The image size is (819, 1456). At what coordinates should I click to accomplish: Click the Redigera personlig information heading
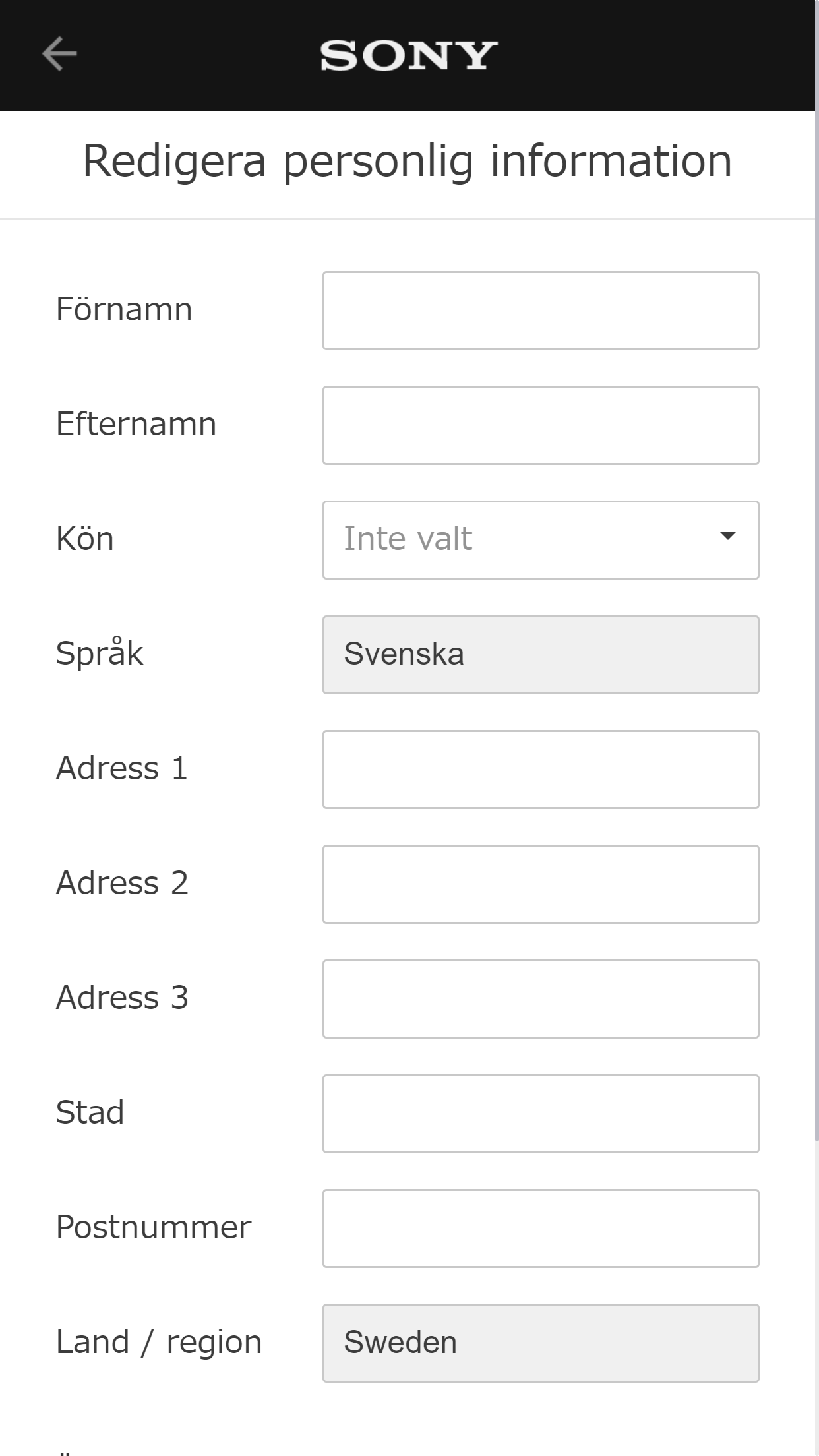tap(407, 160)
